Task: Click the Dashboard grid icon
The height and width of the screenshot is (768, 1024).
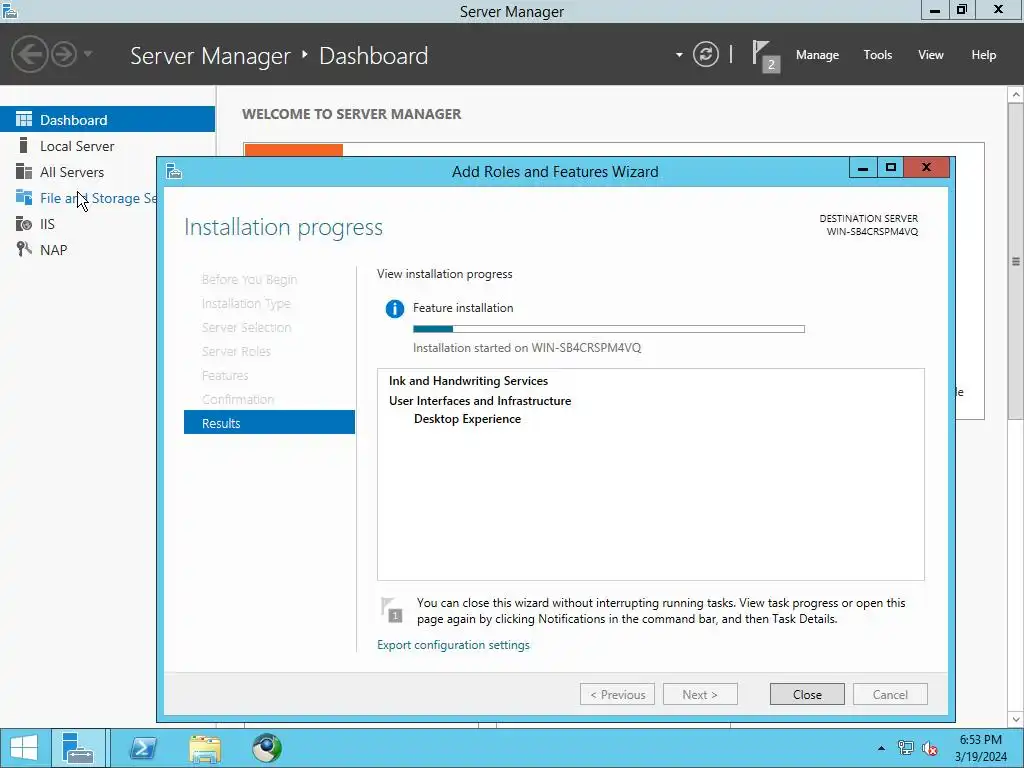Action: click(x=24, y=119)
